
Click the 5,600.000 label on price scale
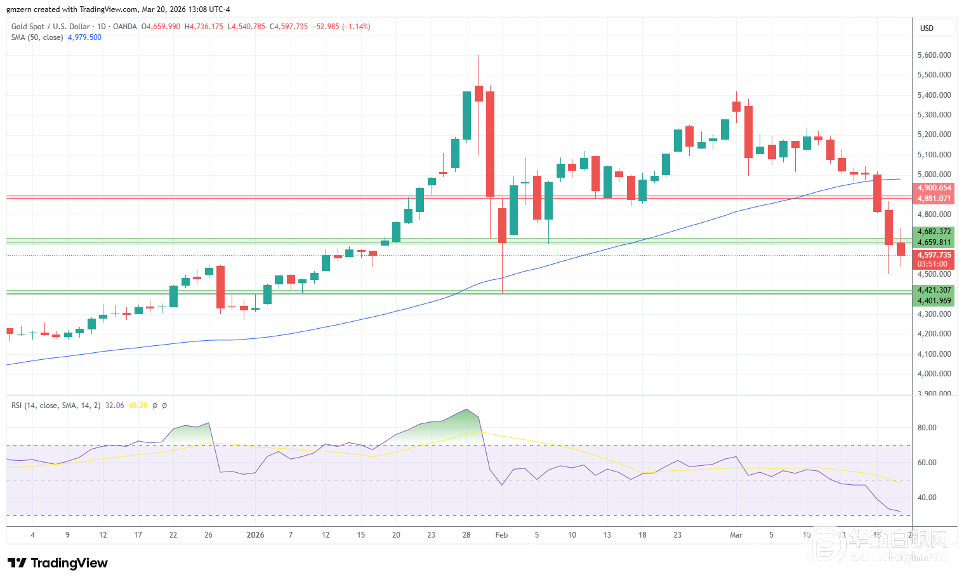[932, 56]
